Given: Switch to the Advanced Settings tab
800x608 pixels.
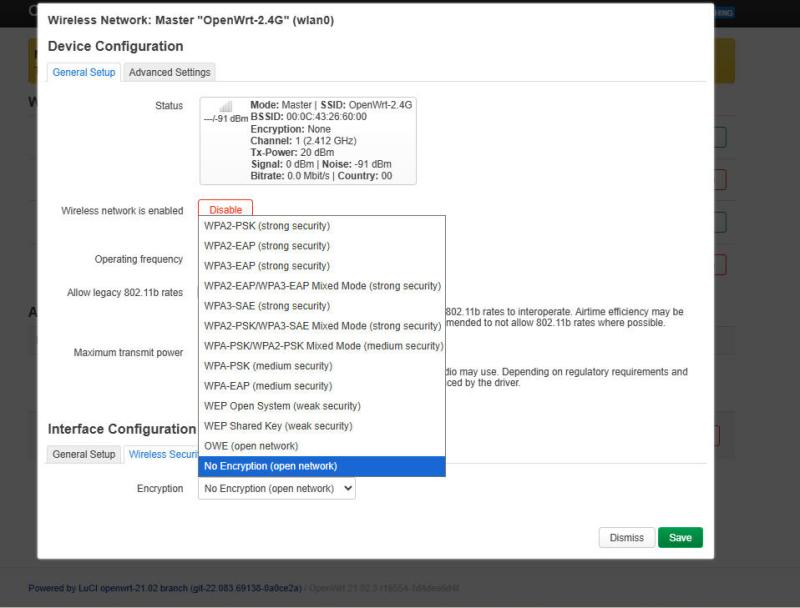Looking at the screenshot, I should point(167,72).
